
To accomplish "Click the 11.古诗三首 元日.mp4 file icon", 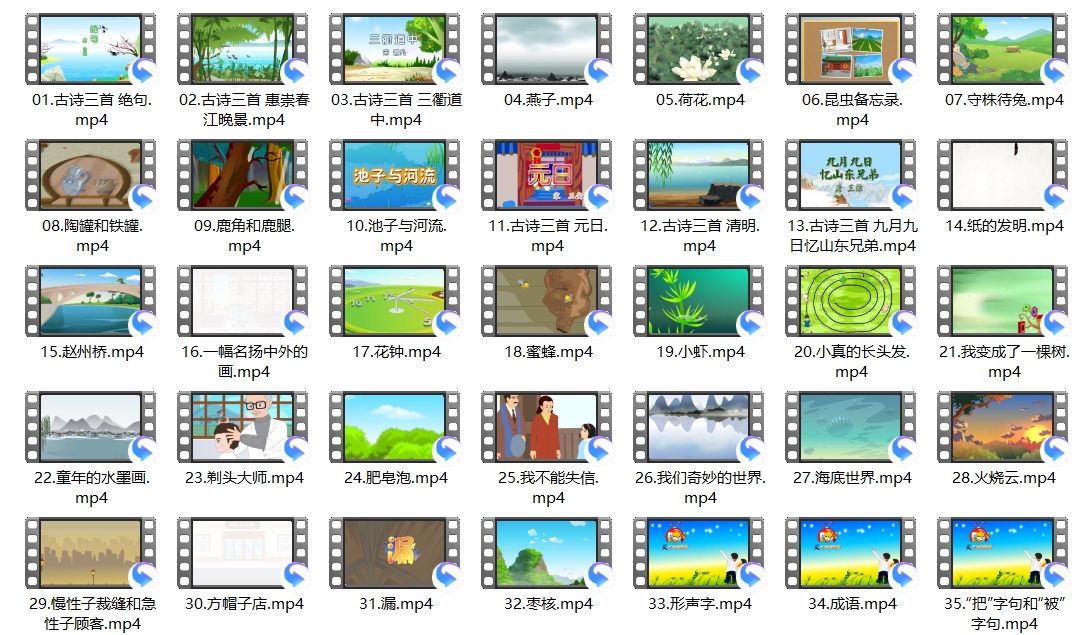I will [x=547, y=174].
